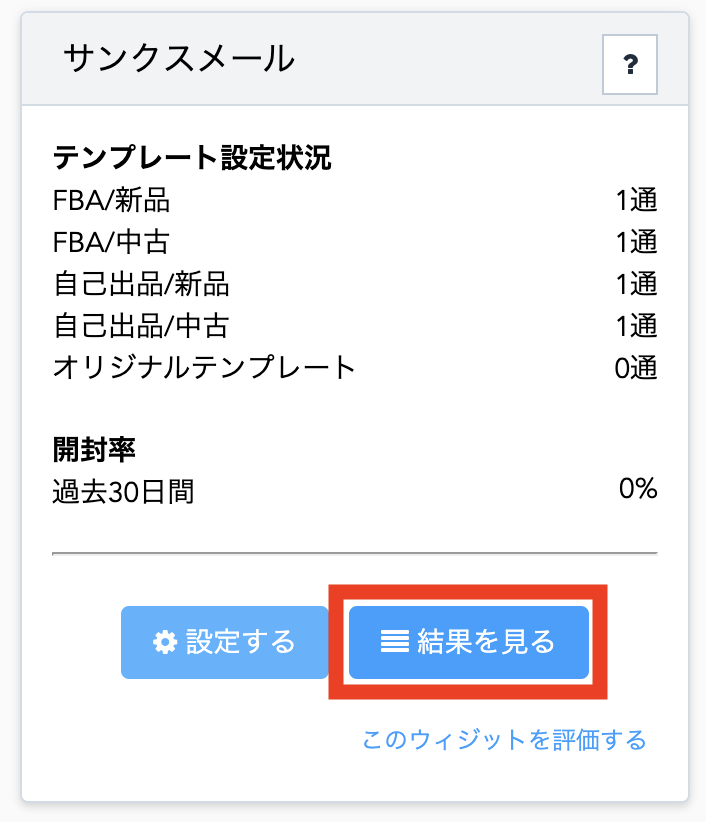Click the サンクスメール widget title

coord(179,58)
